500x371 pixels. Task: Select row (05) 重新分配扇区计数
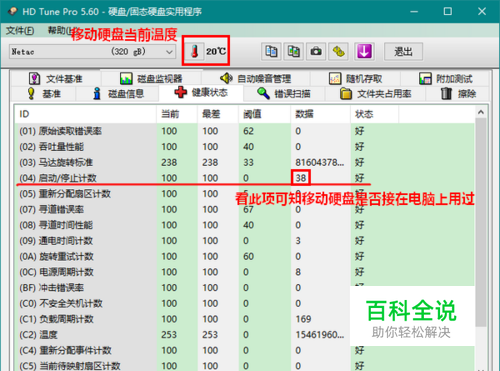click(x=245, y=194)
